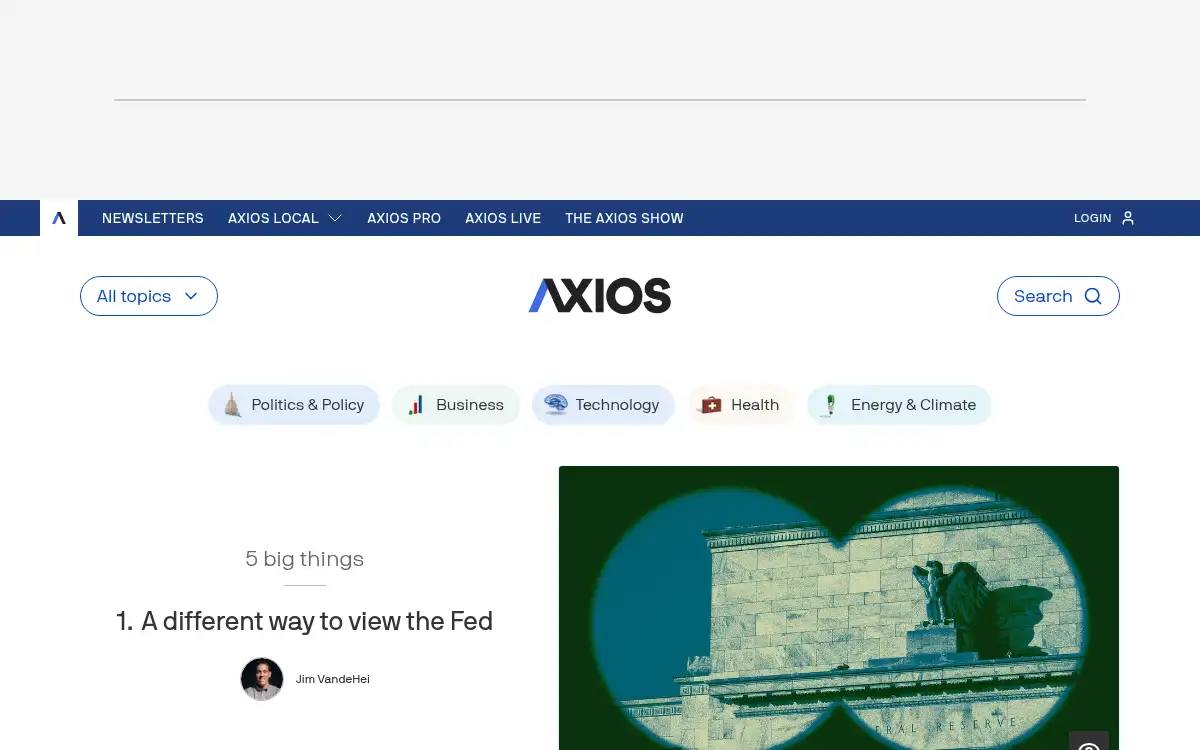Click the bar chart Business icon

point(417,405)
